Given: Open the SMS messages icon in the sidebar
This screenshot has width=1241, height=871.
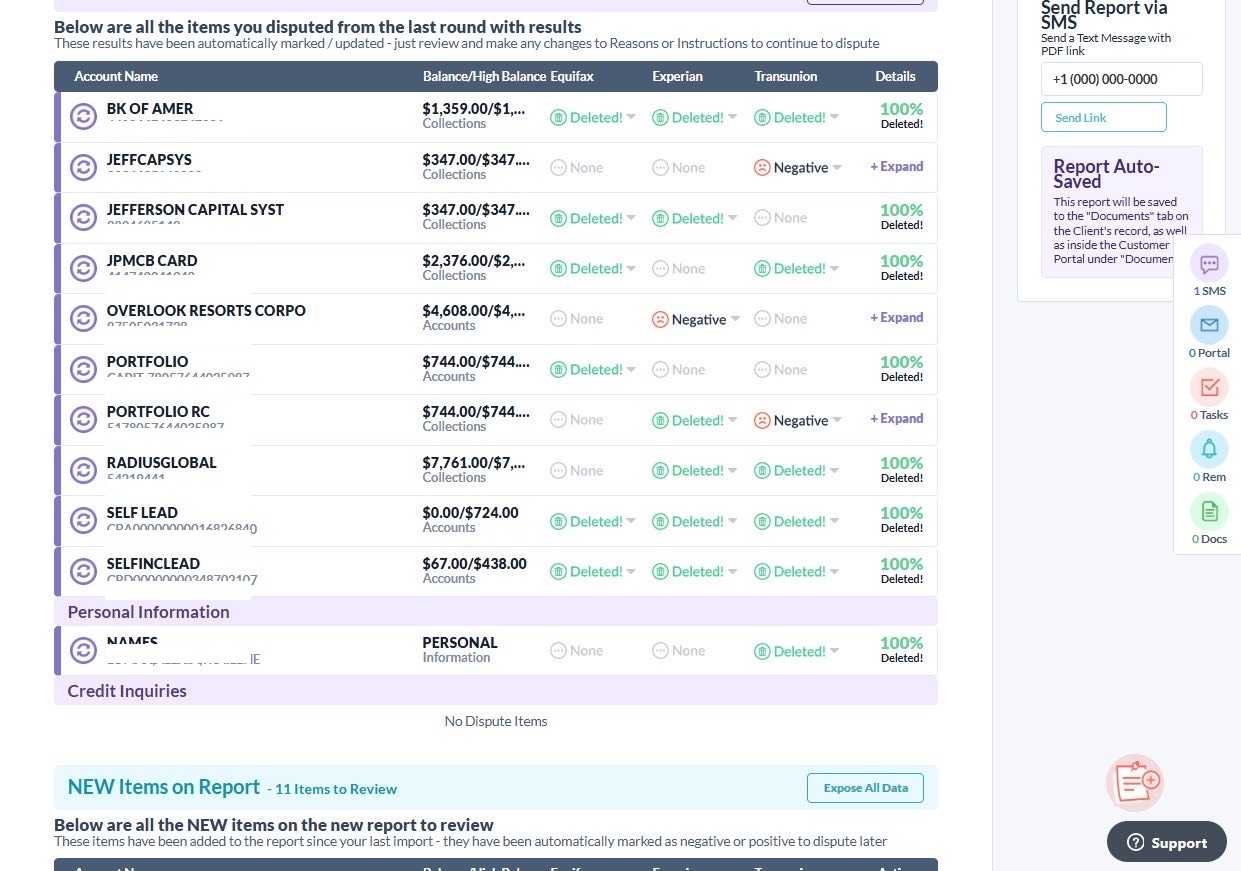Looking at the screenshot, I should point(1209,264).
